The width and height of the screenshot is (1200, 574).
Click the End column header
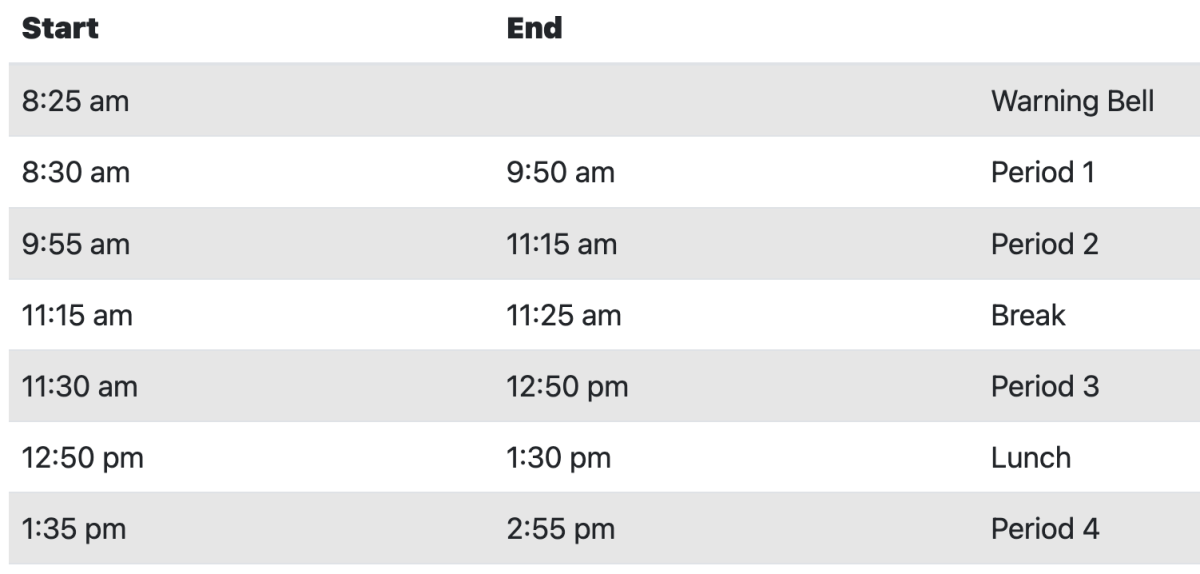pyautogui.click(x=535, y=28)
